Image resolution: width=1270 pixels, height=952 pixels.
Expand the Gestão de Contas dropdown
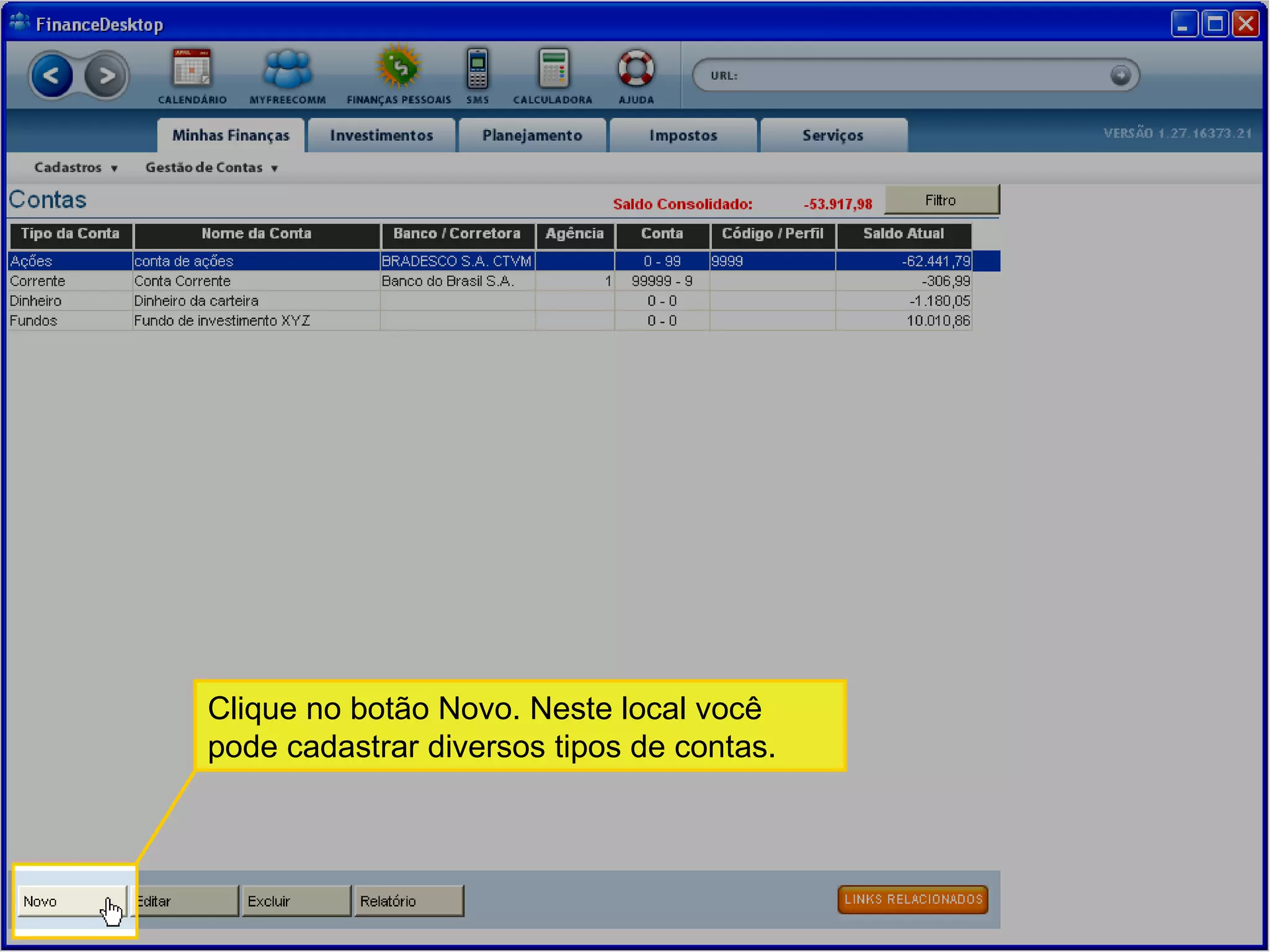211,167
